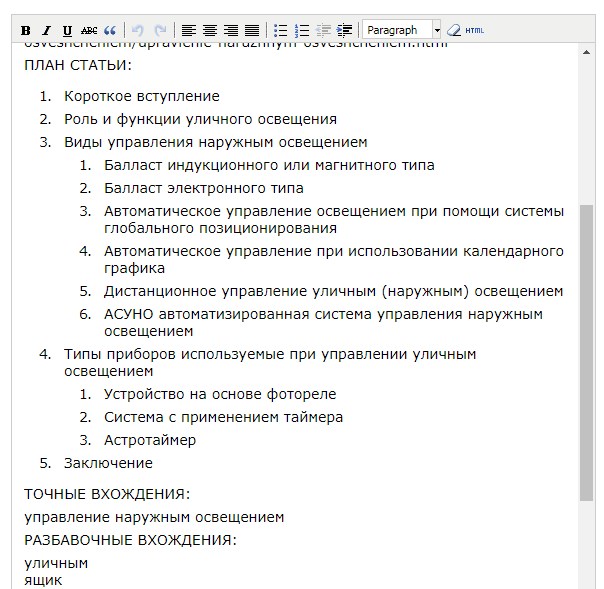This screenshot has height=589, width=604.
Task: Remove formatting with eraser icon
Action: pyautogui.click(x=453, y=30)
